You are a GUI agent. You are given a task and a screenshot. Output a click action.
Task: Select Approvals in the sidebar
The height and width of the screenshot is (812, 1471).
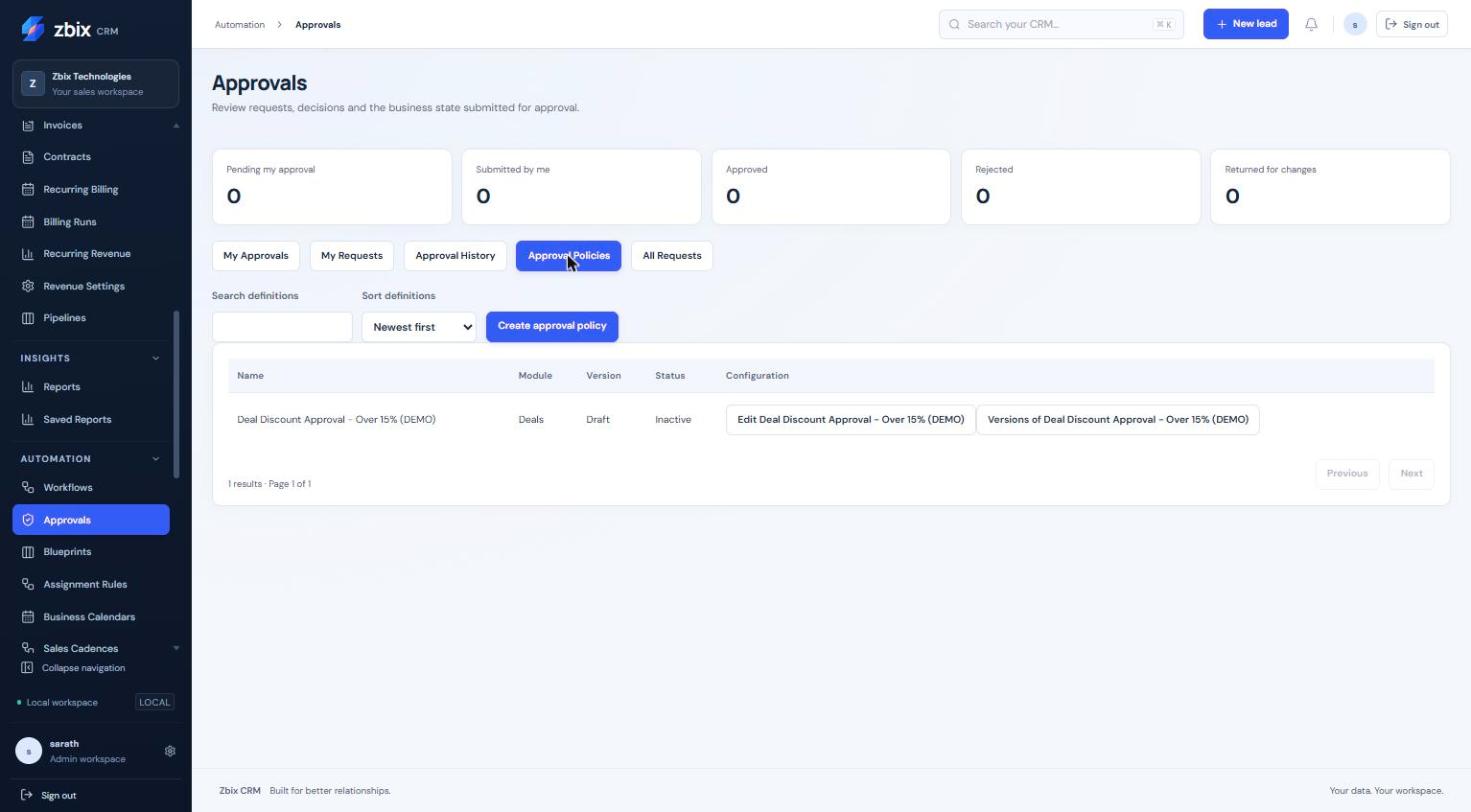tap(91, 520)
